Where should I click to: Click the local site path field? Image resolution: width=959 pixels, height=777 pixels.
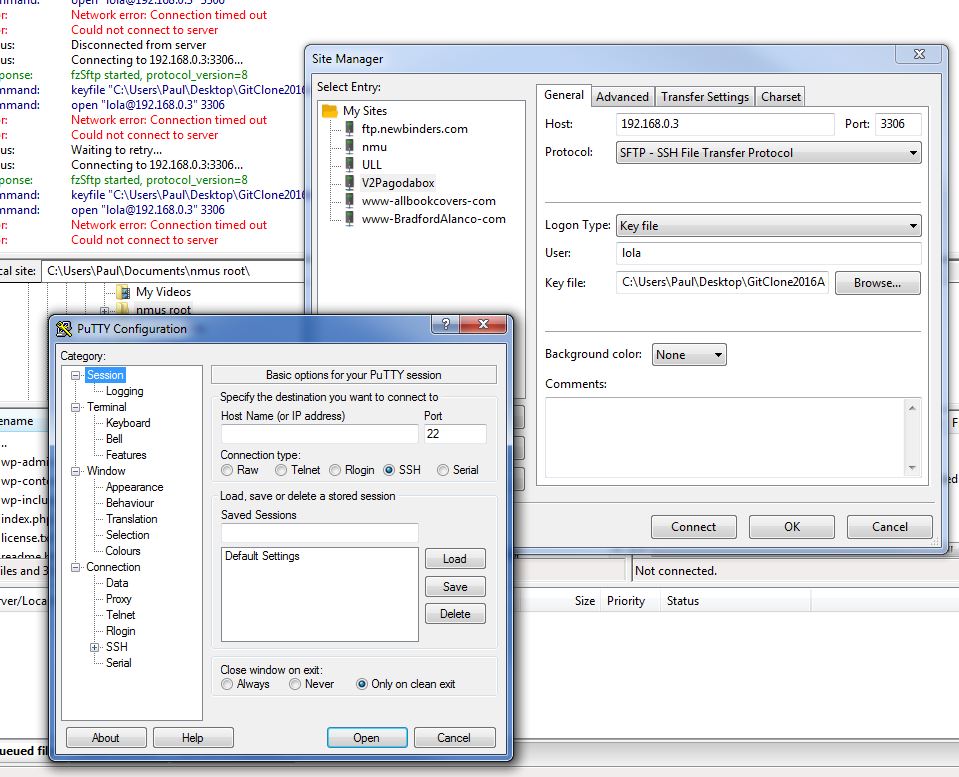[x=174, y=271]
